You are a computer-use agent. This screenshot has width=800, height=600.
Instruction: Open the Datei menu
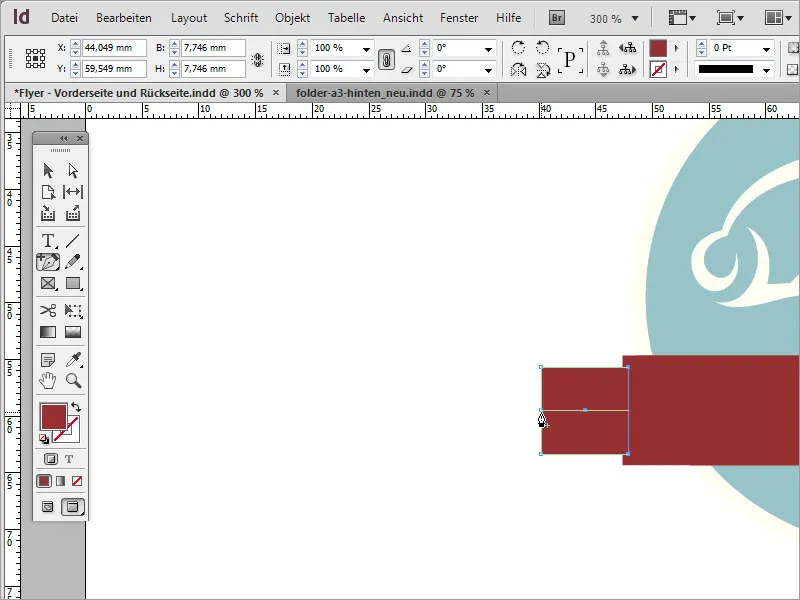point(64,18)
